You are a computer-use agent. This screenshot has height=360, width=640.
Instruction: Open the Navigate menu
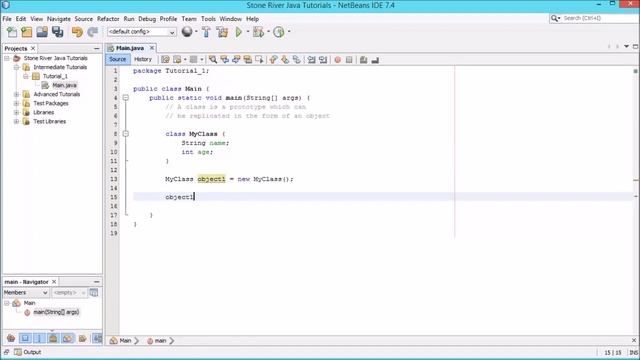59,19
